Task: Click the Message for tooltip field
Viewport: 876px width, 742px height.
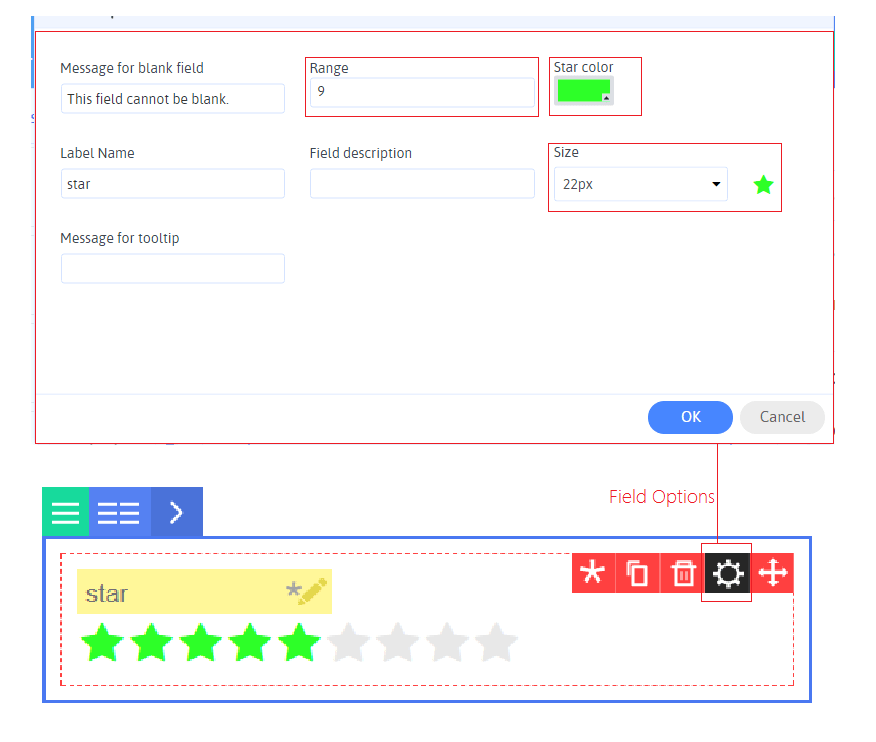Action: [x=173, y=269]
